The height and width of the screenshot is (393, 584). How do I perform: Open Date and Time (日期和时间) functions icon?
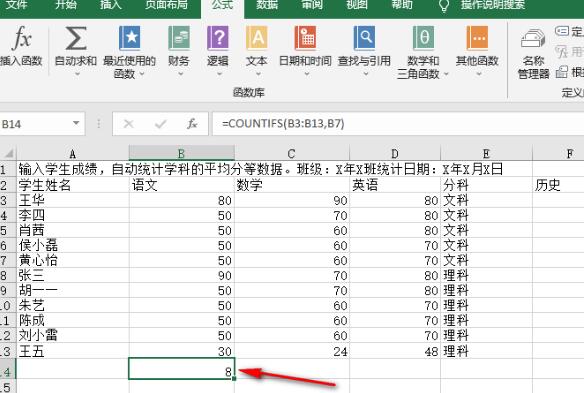coord(305,38)
